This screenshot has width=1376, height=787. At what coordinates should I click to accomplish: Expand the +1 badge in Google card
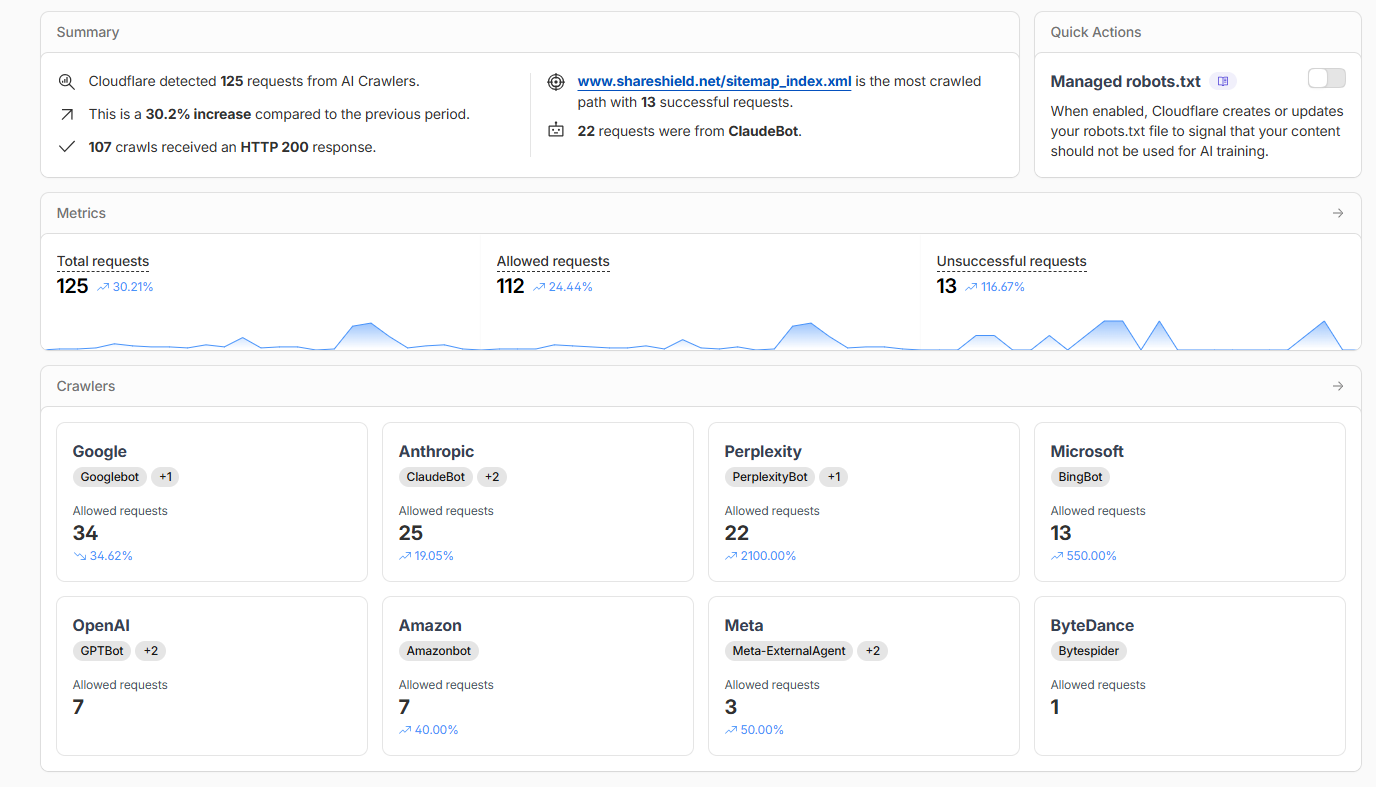(166, 477)
